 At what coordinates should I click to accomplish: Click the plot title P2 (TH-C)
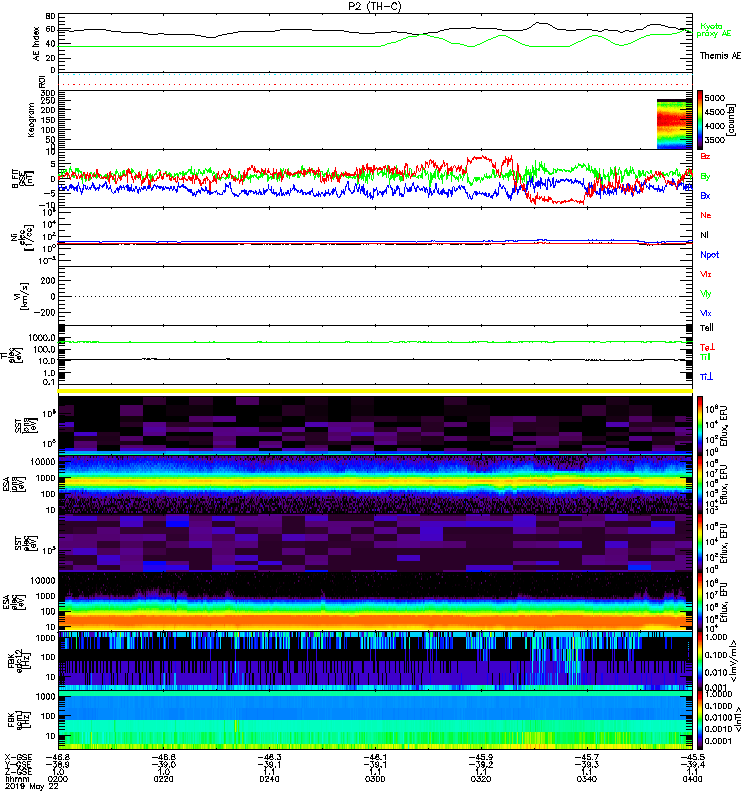pos(374,6)
